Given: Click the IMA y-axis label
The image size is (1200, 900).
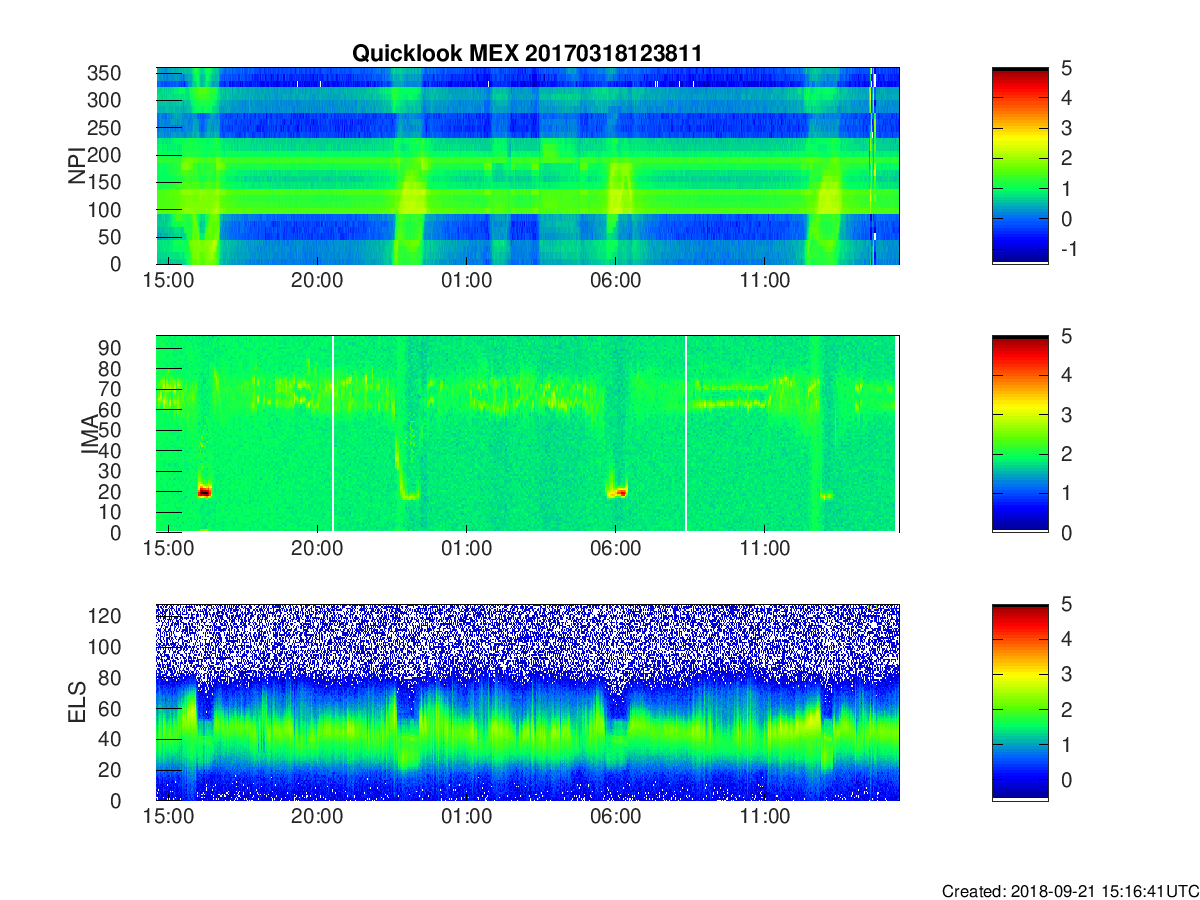Looking at the screenshot, I should click(90, 434).
